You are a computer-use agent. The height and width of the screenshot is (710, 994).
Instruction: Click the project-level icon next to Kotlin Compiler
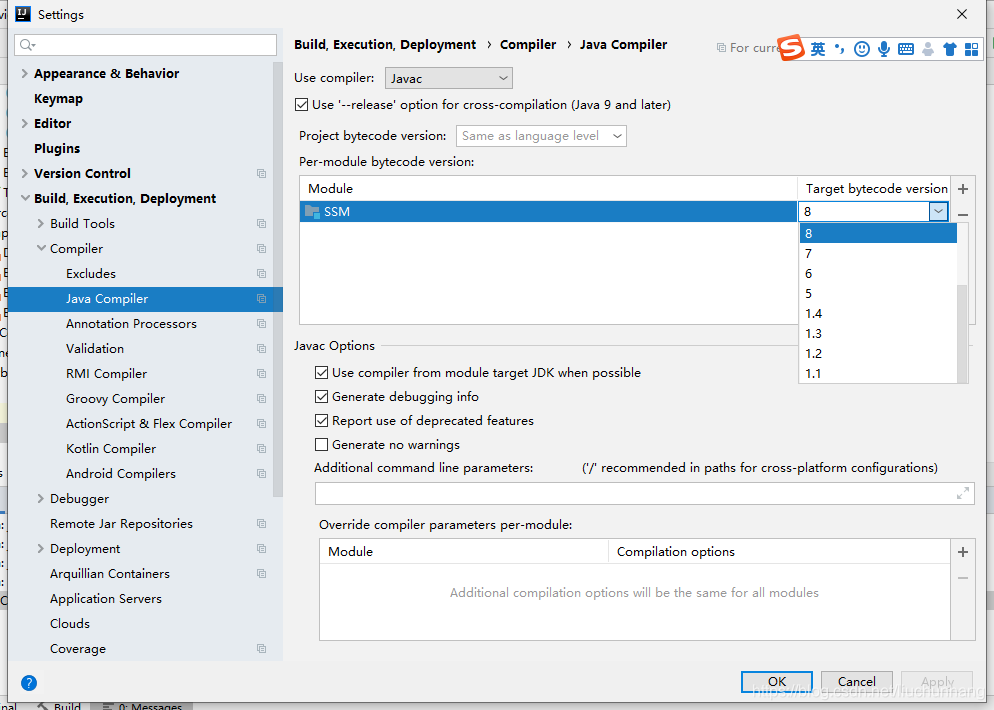tap(261, 449)
